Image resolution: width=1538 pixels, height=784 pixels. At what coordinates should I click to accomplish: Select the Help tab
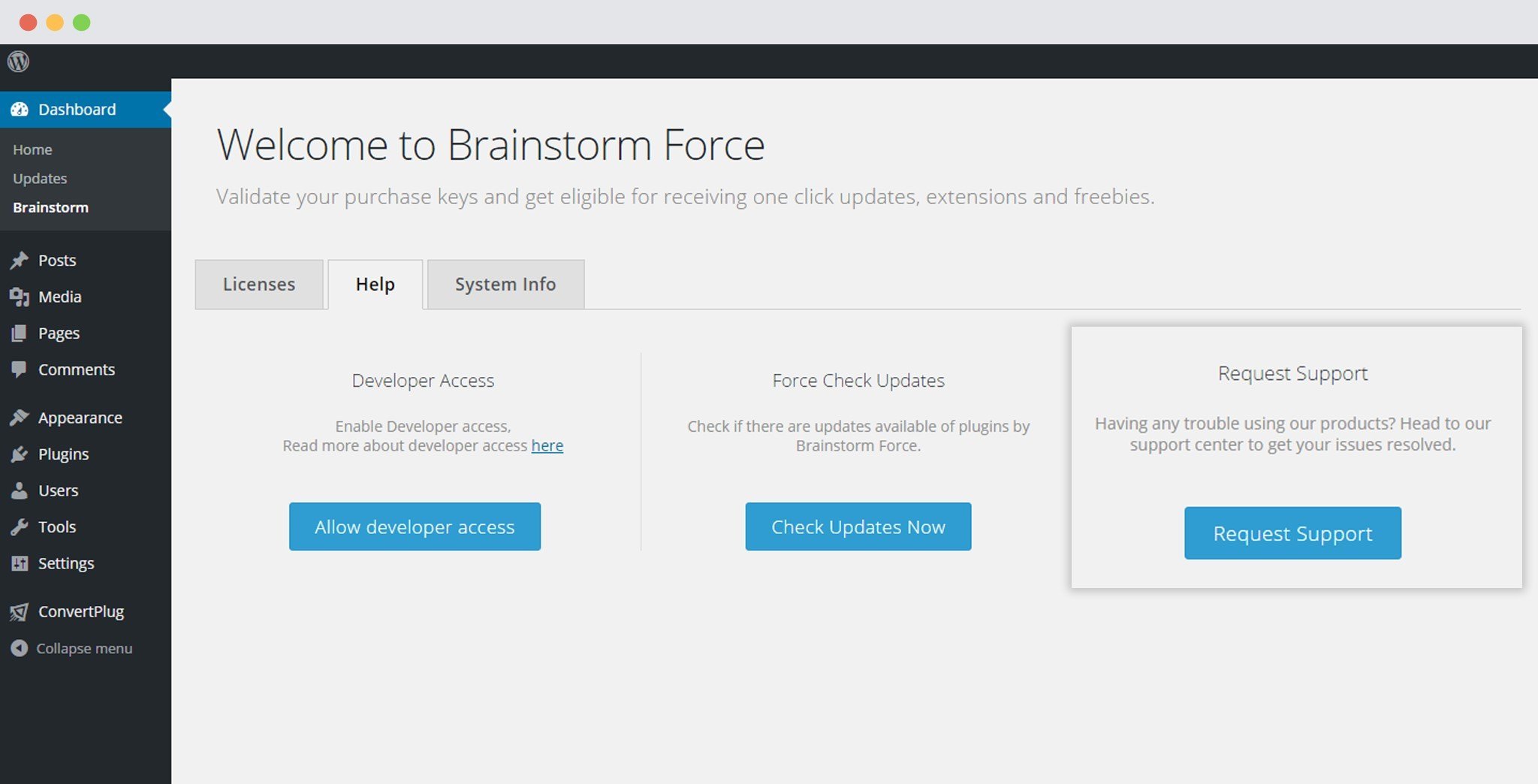(375, 285)
